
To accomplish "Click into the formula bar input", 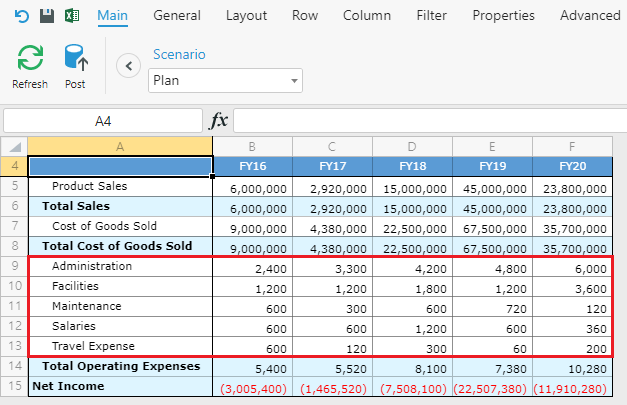I will pyautogui.click(x=430, y=121).
